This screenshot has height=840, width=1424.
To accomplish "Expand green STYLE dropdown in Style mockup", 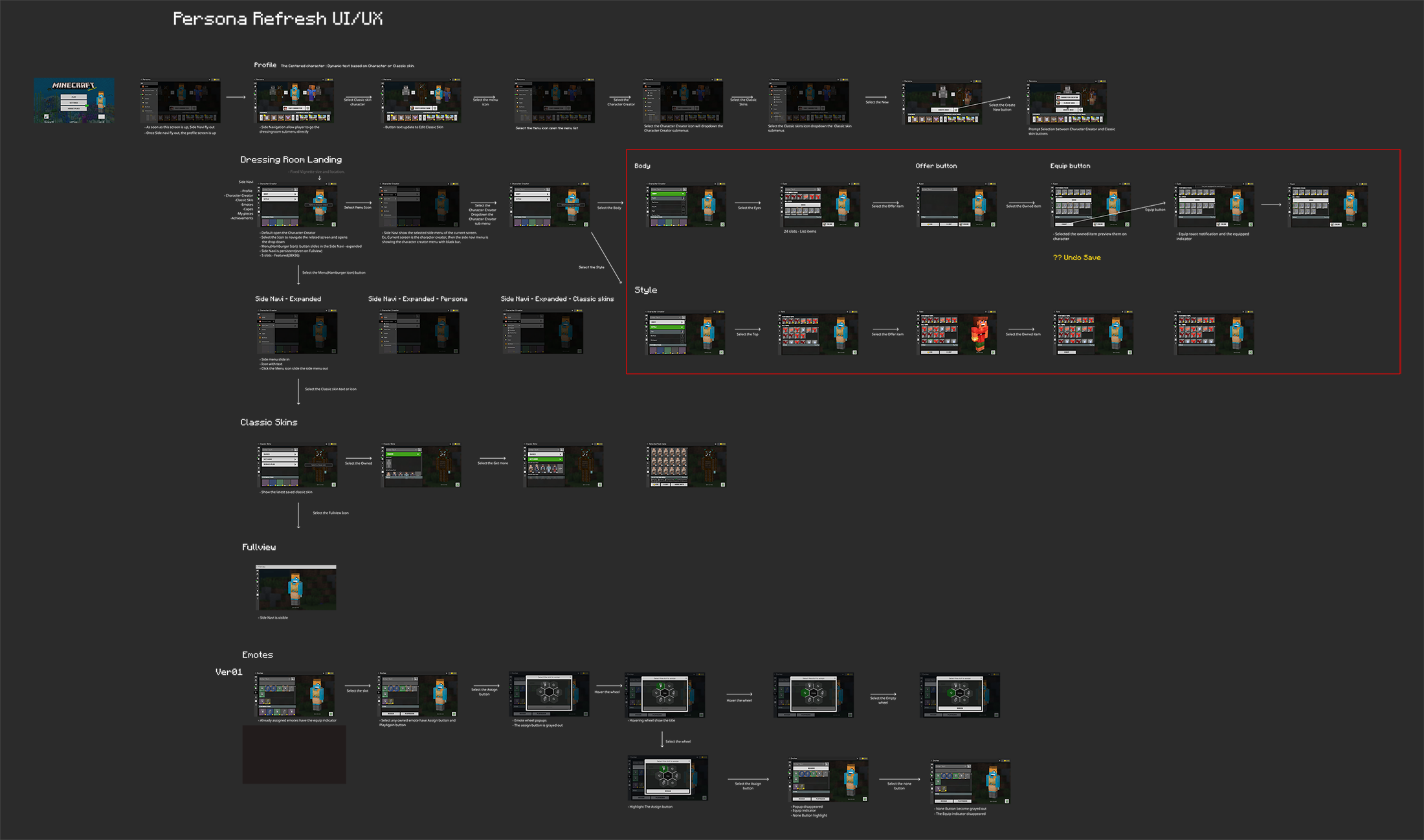I will (x=667, y=327).
